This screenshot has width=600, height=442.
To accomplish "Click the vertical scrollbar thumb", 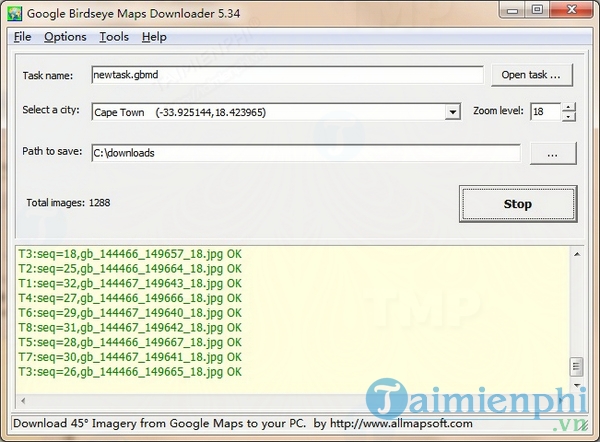I will coord(577,367).
